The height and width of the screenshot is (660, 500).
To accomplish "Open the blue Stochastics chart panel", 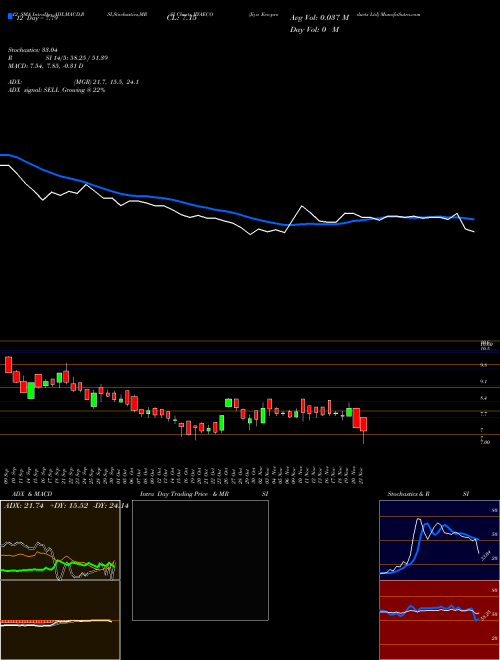I will (439, 540).
